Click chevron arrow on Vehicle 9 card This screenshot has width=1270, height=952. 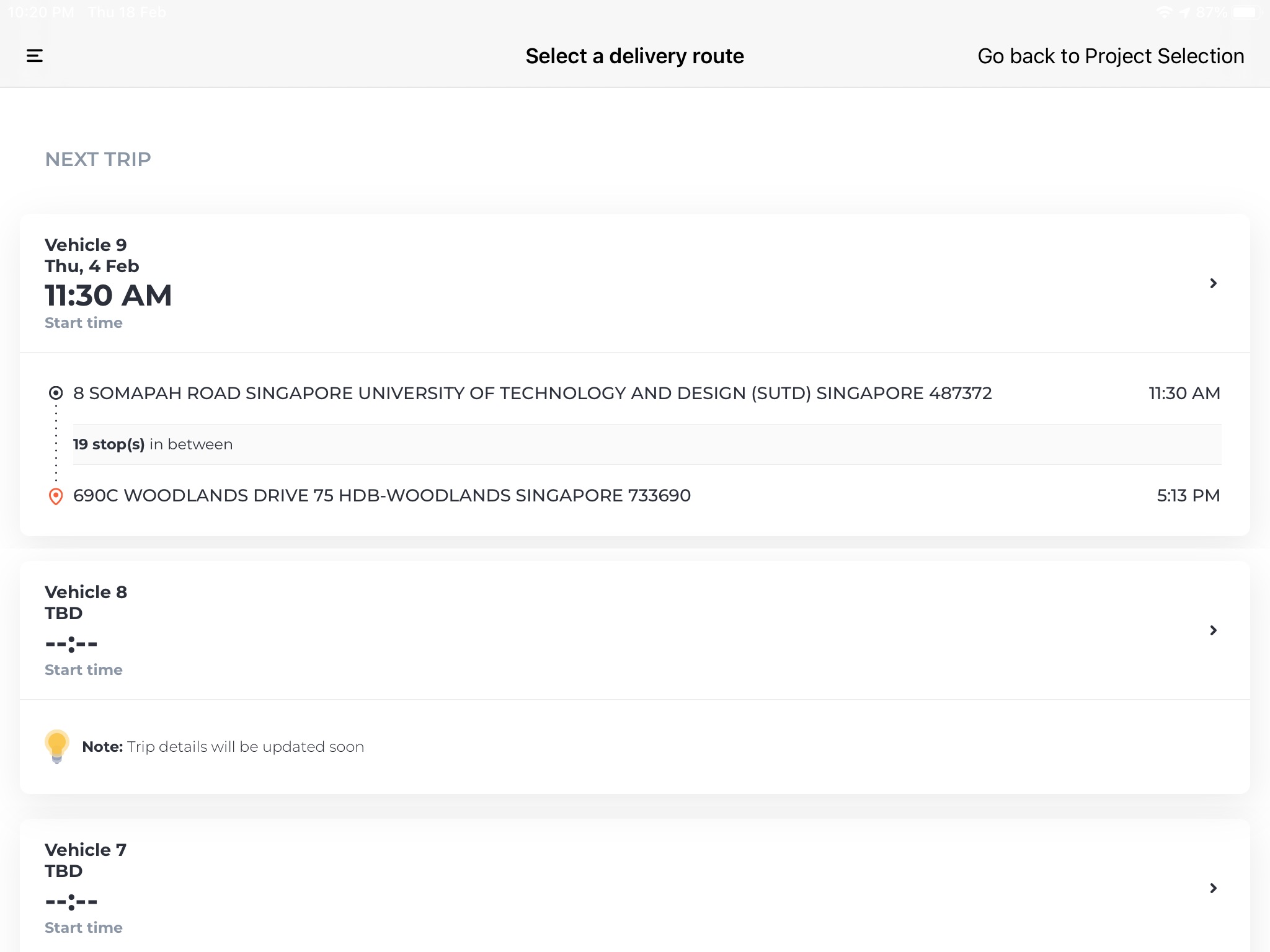coord(1213,283)
